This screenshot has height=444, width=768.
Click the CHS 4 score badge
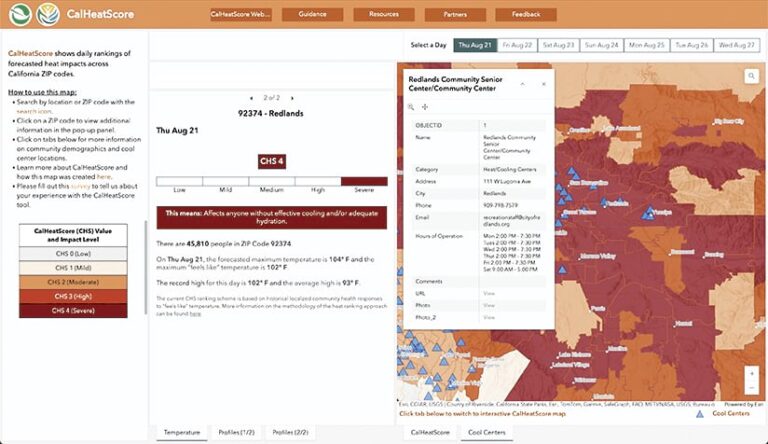point(272,161)
